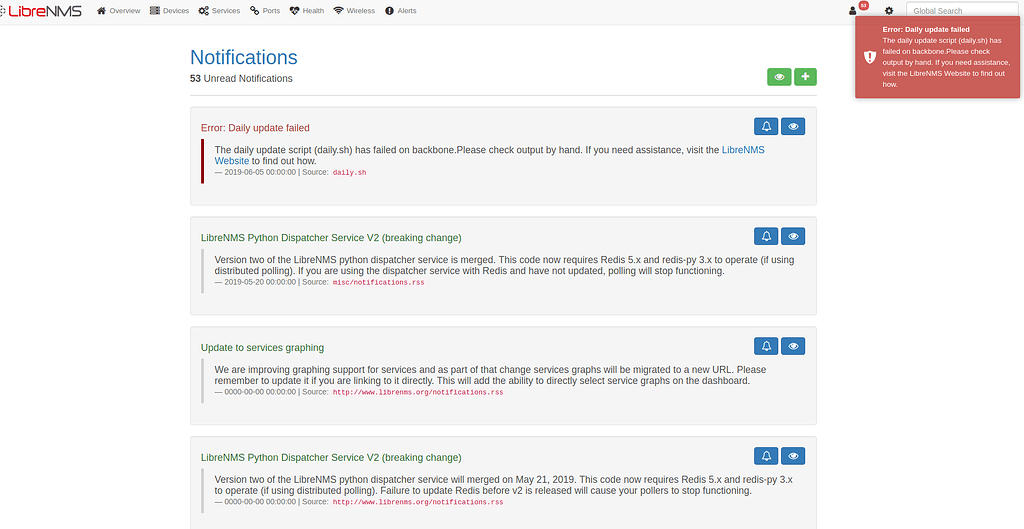Open the Wireless menu
The image size is (1024, 529).
[354, 10]
